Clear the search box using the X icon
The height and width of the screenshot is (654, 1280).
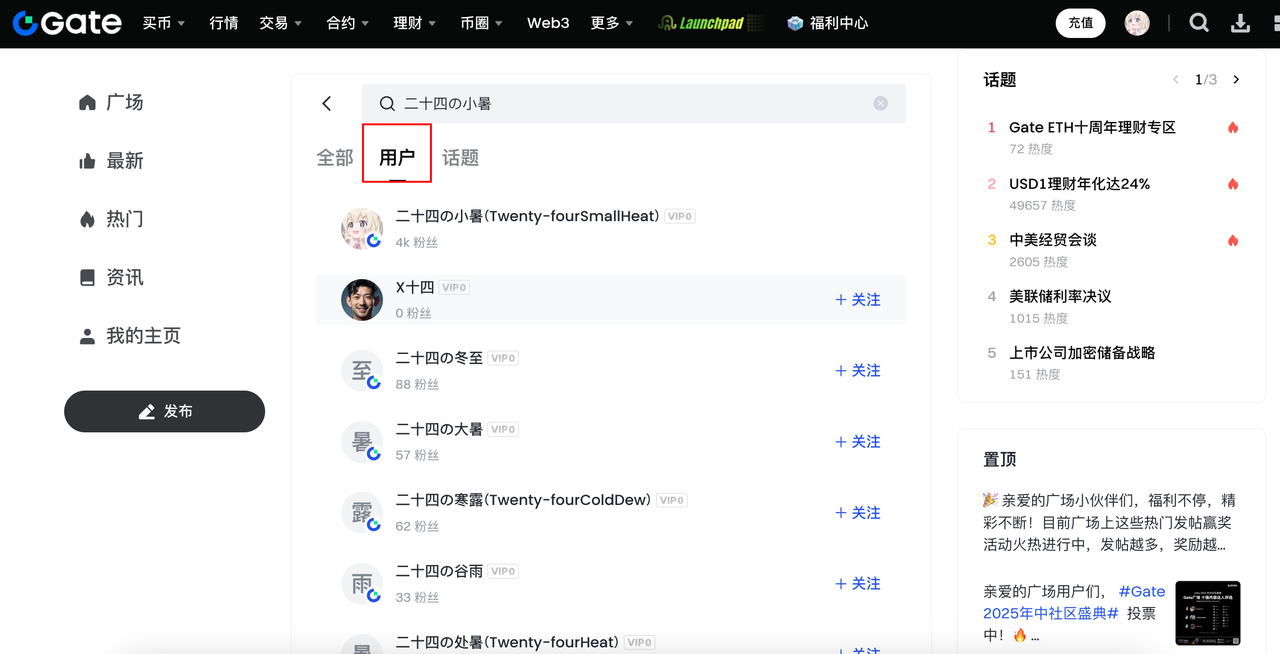880,103
